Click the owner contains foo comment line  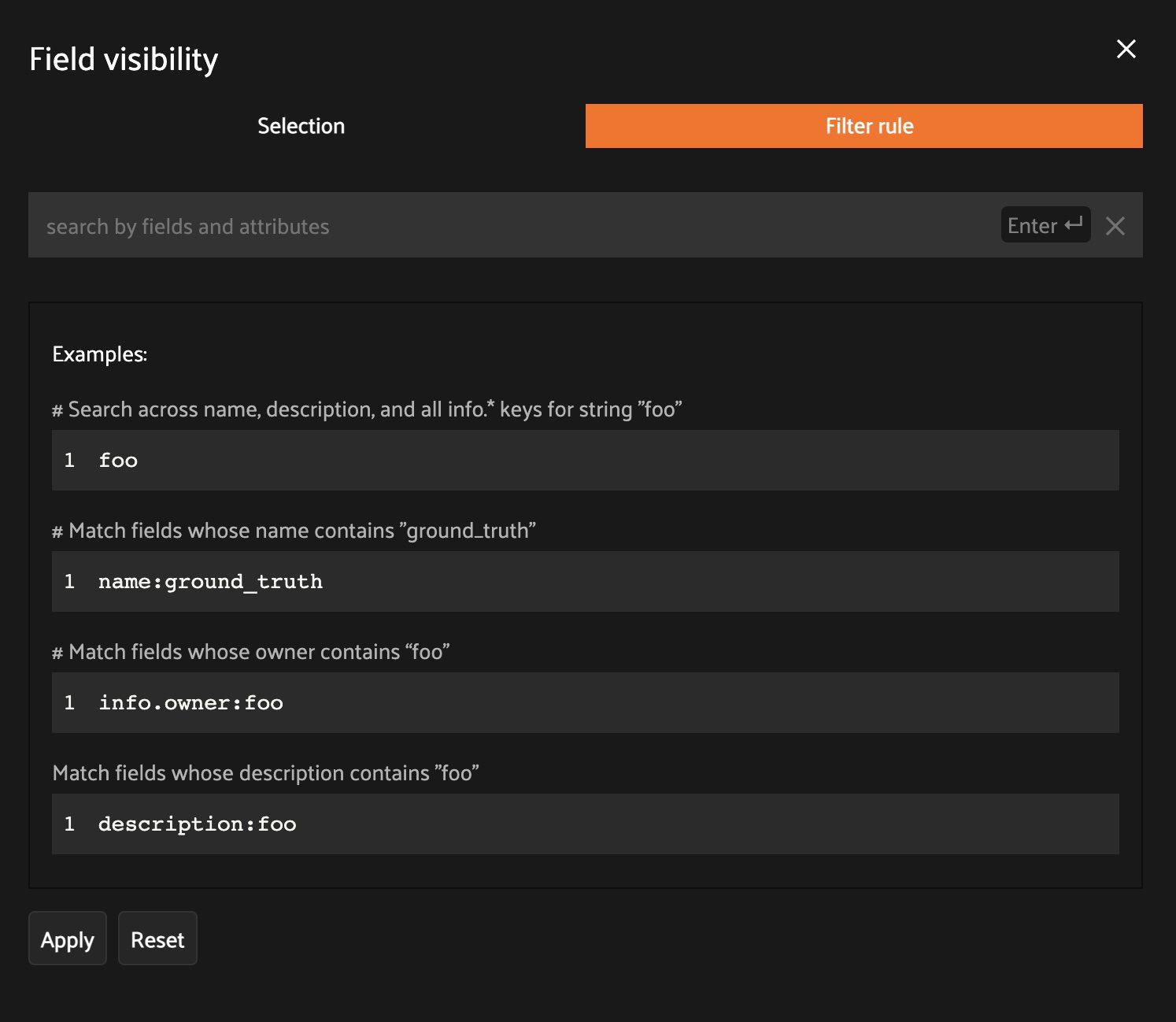251,652
